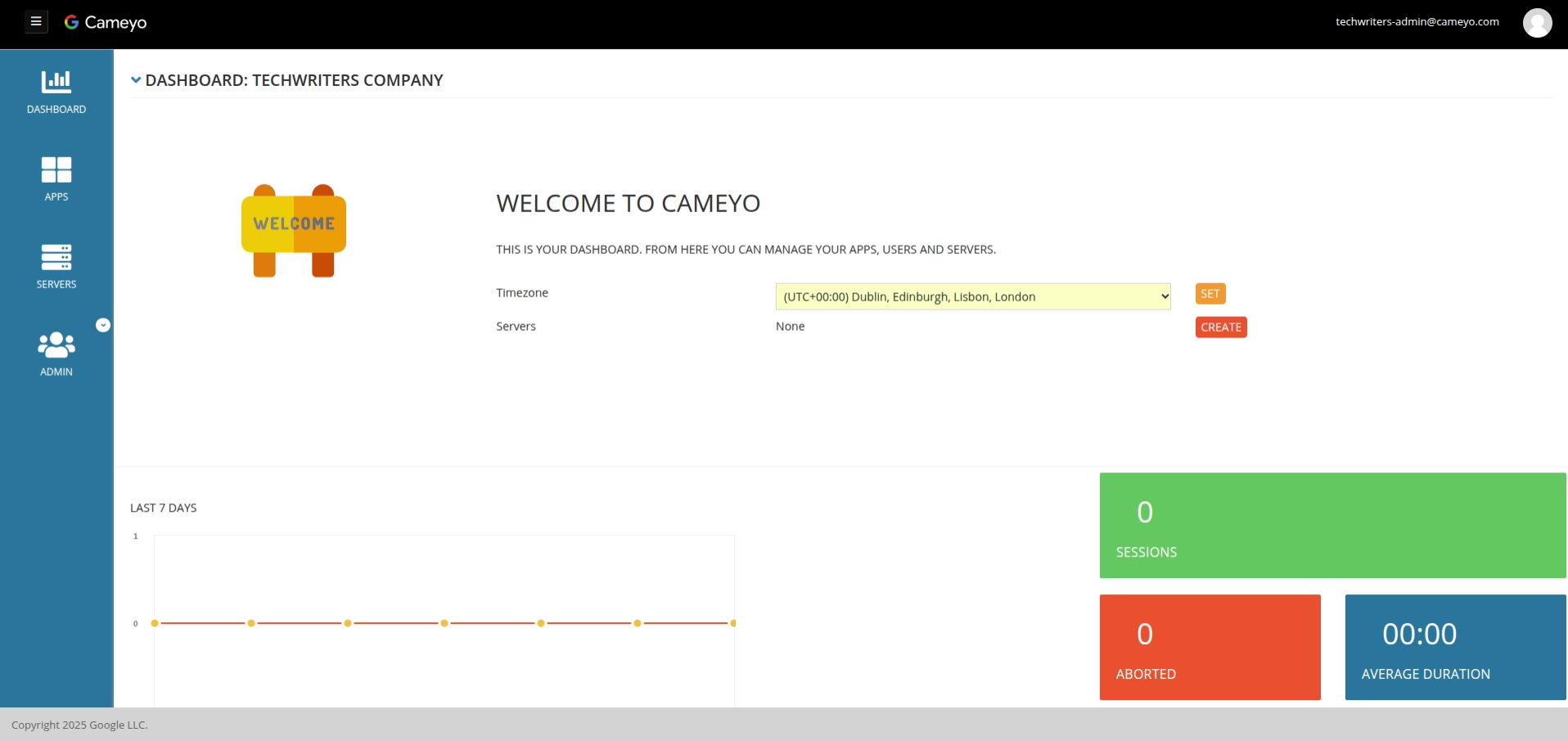Click the '00:00' average duration value
The image size is (1568, 741).
(x=1420, y=635)
